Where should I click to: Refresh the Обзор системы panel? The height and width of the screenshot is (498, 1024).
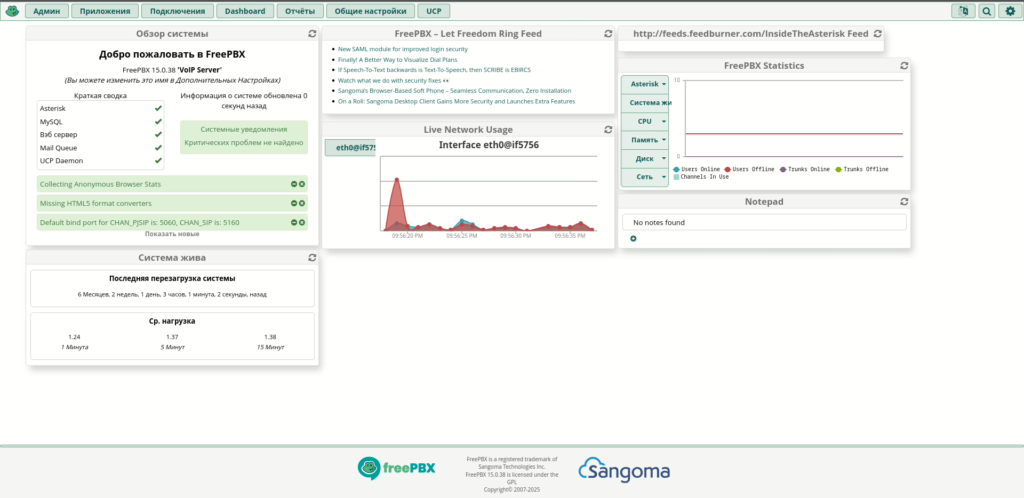click(x=312, y=33)
